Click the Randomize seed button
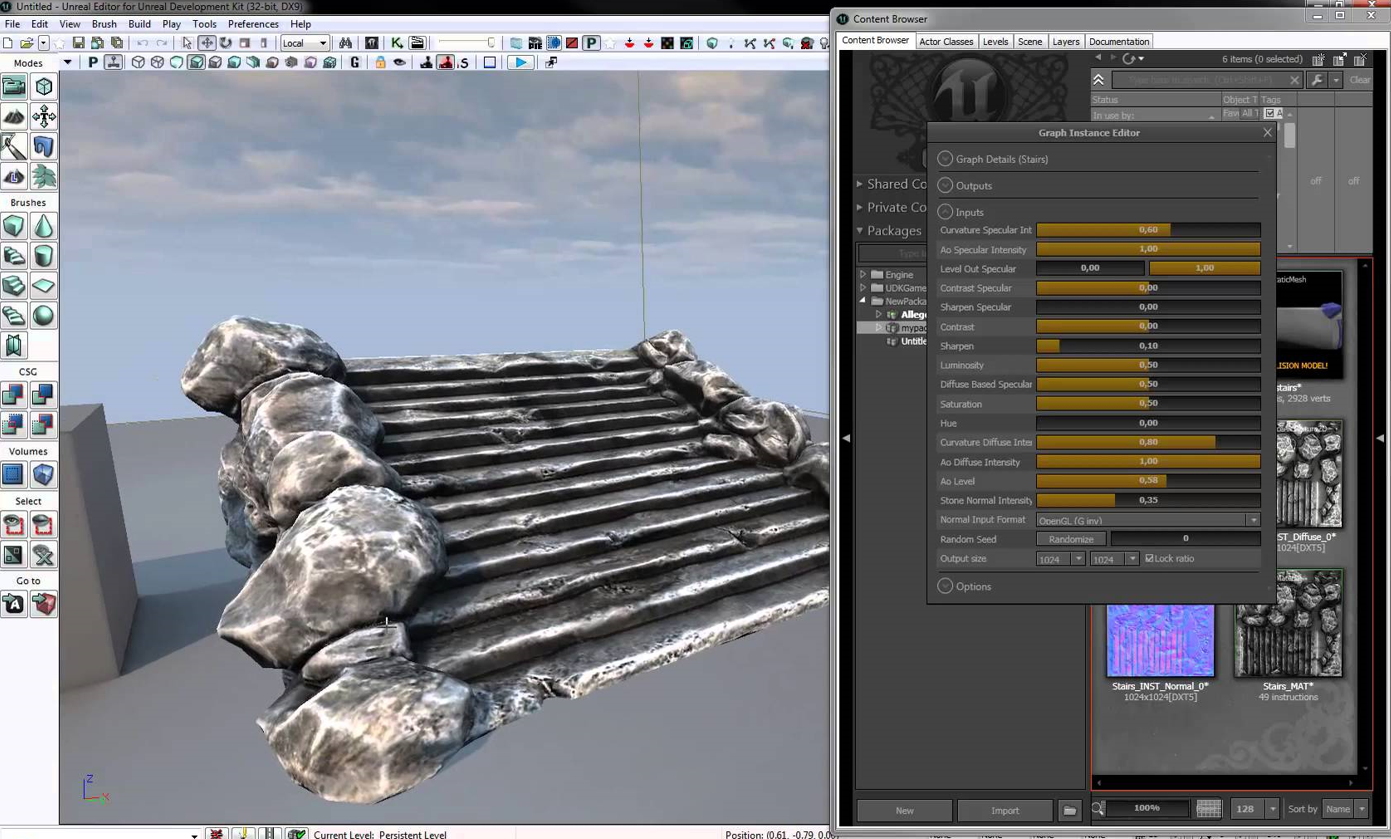 1071,539
